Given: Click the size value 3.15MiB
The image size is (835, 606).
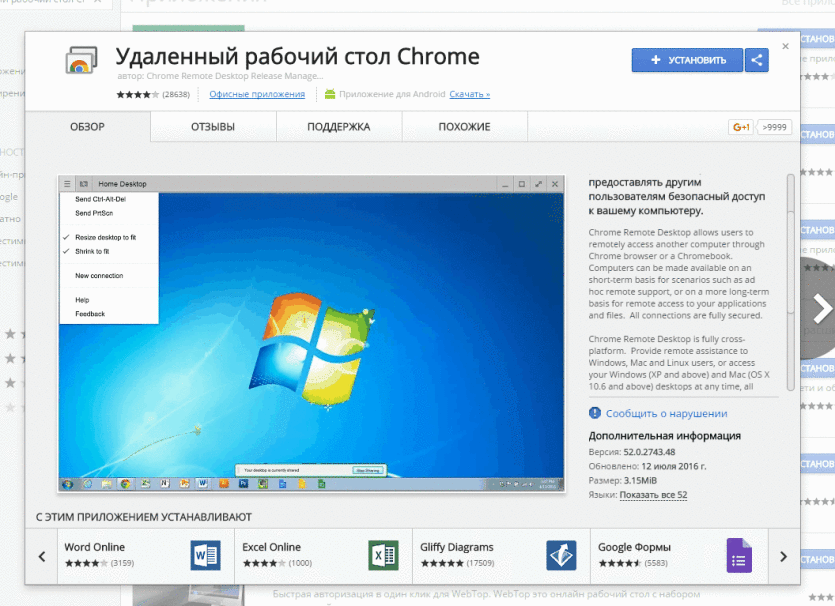Looking at the screenshot, I should pyautogui.click(x=640, y=481).
